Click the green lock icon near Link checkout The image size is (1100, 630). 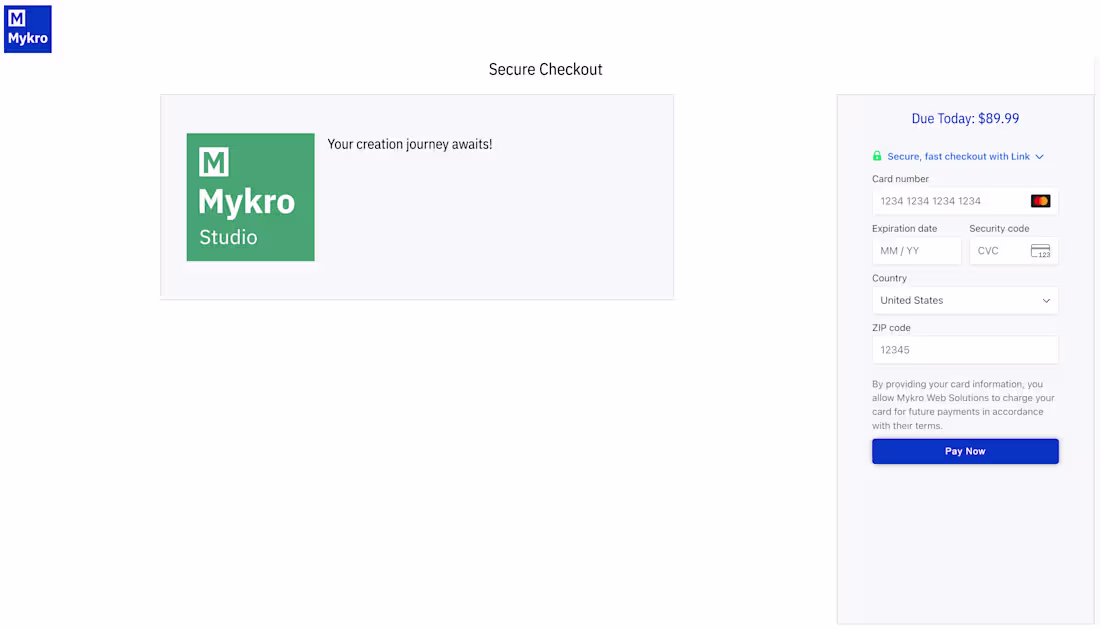pyautogui.click(x=877, y=156)
